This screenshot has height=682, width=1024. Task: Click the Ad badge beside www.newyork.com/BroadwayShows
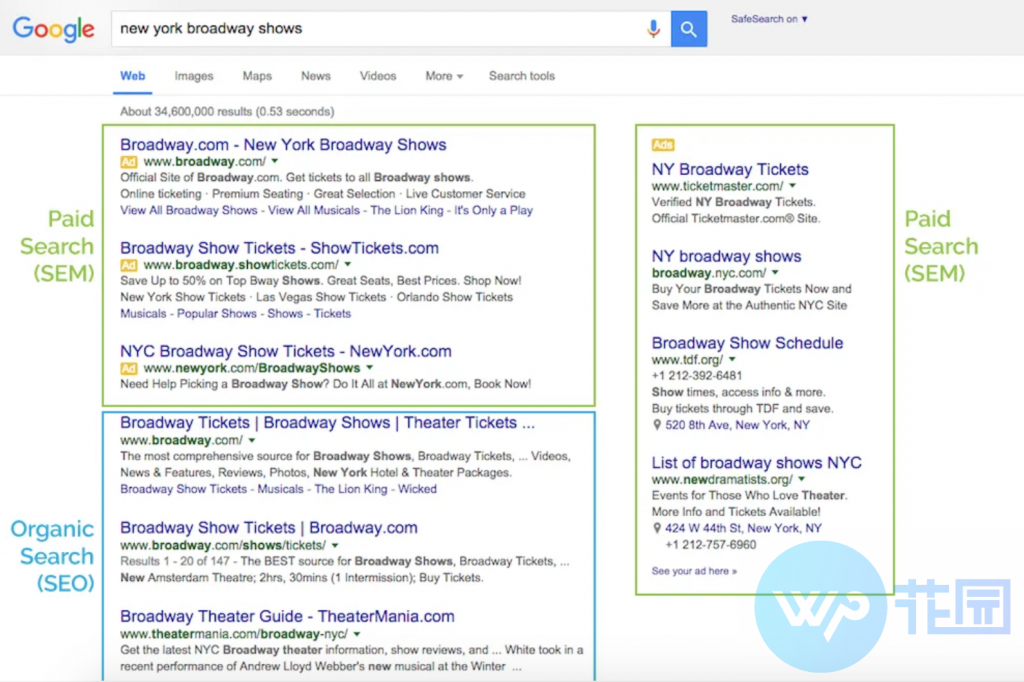(x=129, y=368)
